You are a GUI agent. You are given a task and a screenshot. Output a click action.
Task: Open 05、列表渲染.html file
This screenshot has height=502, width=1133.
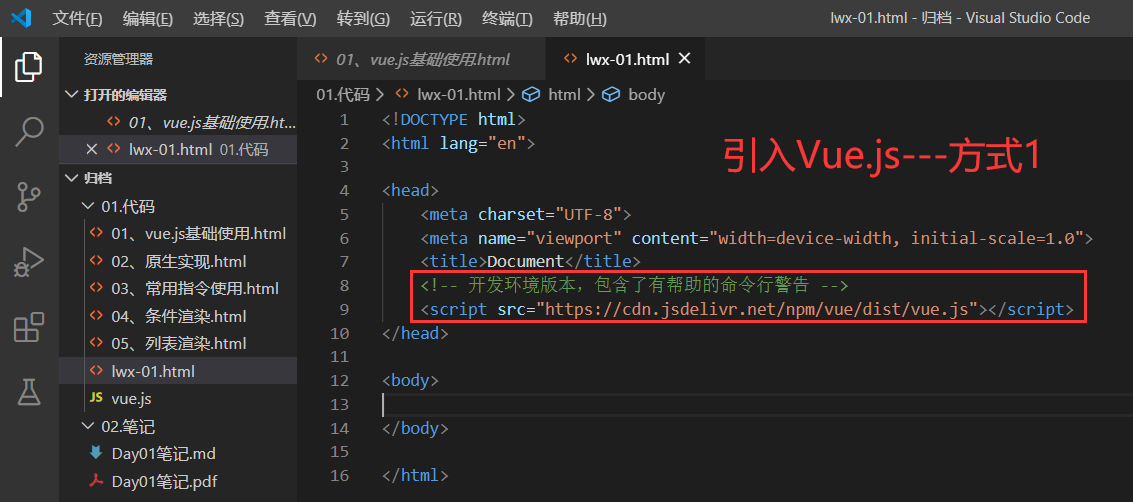[178, 343]
